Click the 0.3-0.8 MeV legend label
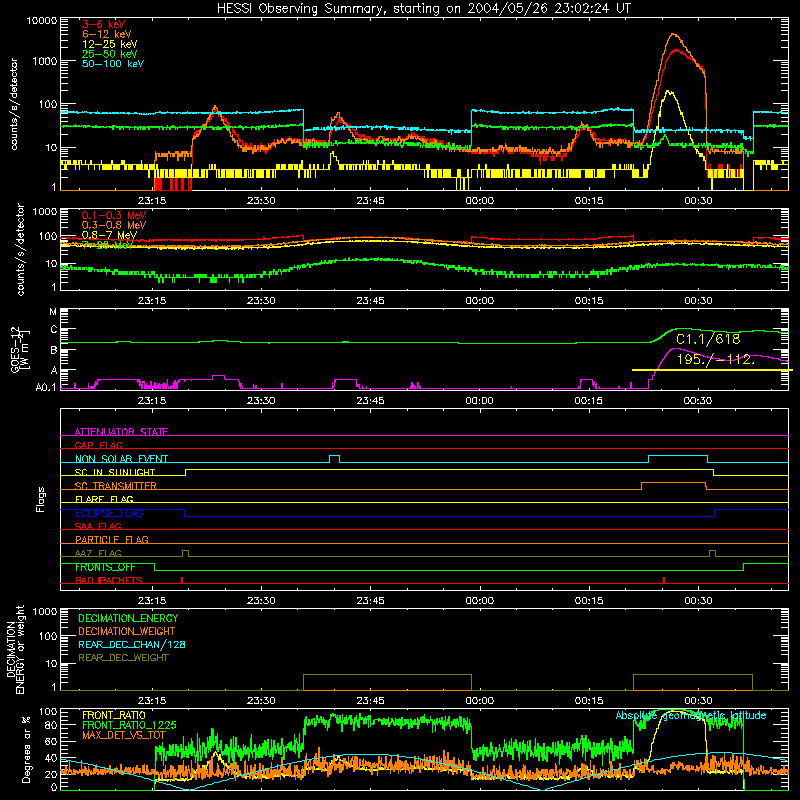This screenshot has height=800, width=800. coord(114,225)
